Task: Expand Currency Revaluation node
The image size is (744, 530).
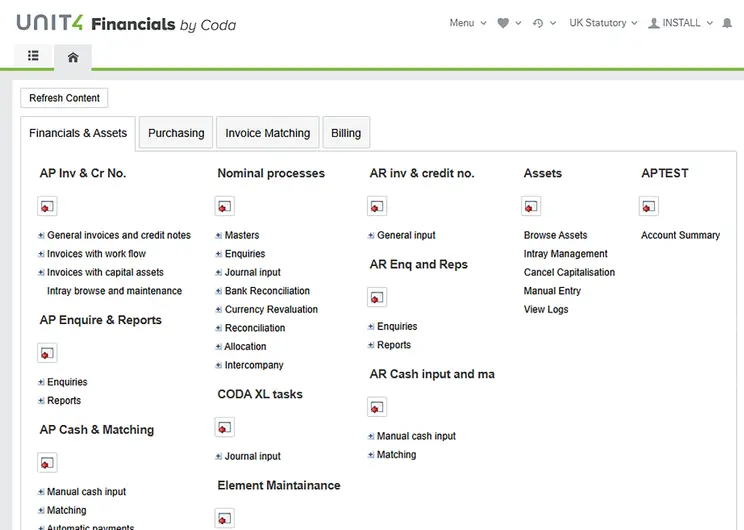Action: click(219, 309)
